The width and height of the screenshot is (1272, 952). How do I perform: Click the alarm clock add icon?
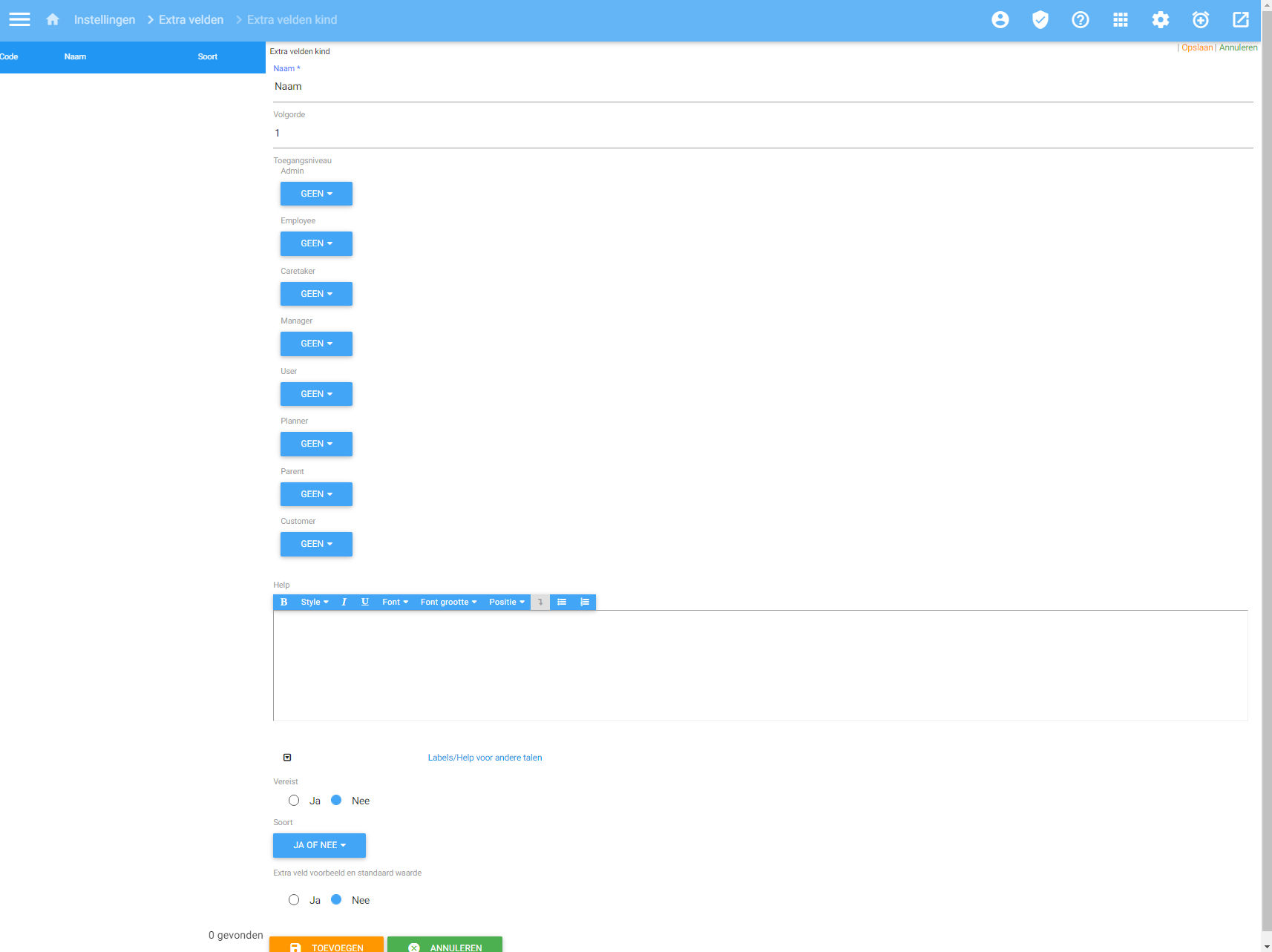point(1200,20)
